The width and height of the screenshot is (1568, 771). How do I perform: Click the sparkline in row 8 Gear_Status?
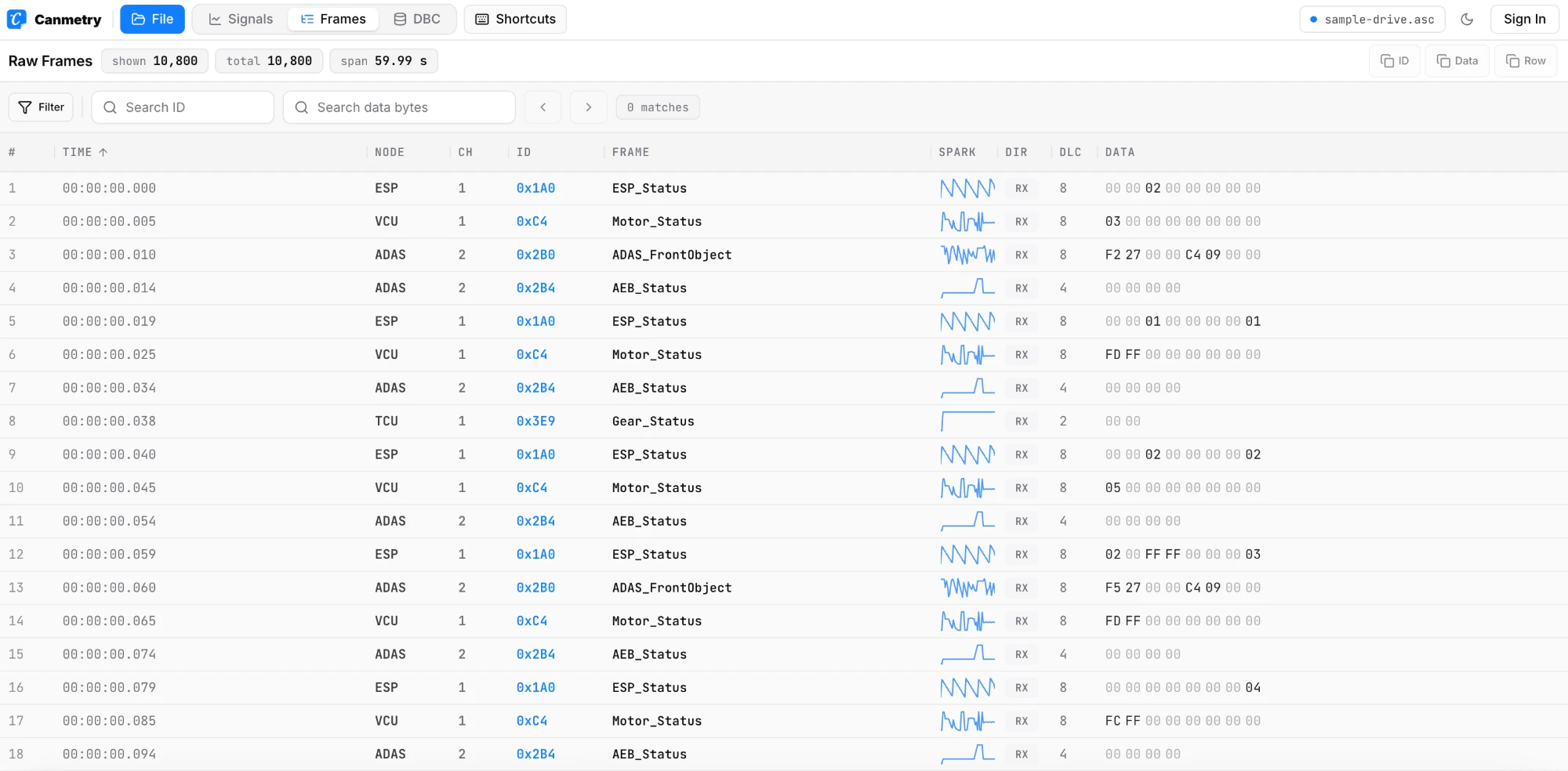pyautogui.click(x=967, y=421)
